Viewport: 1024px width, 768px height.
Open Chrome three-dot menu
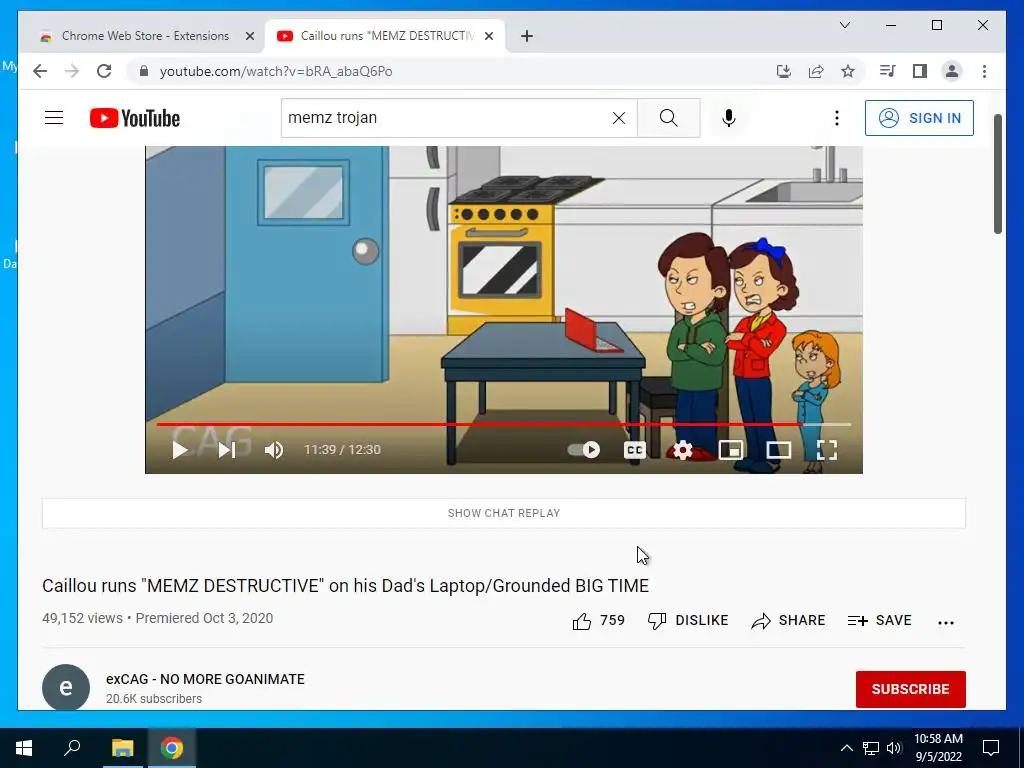[984, 71]
